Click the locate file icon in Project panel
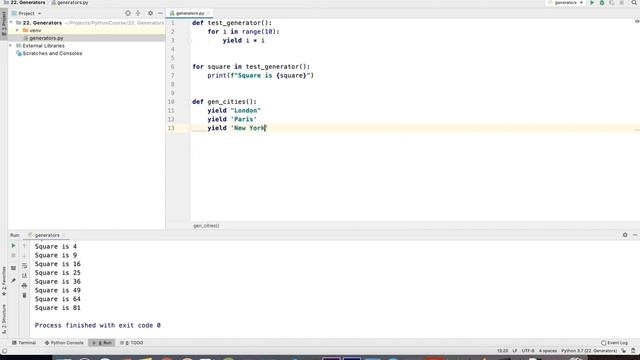 (128, 13)
